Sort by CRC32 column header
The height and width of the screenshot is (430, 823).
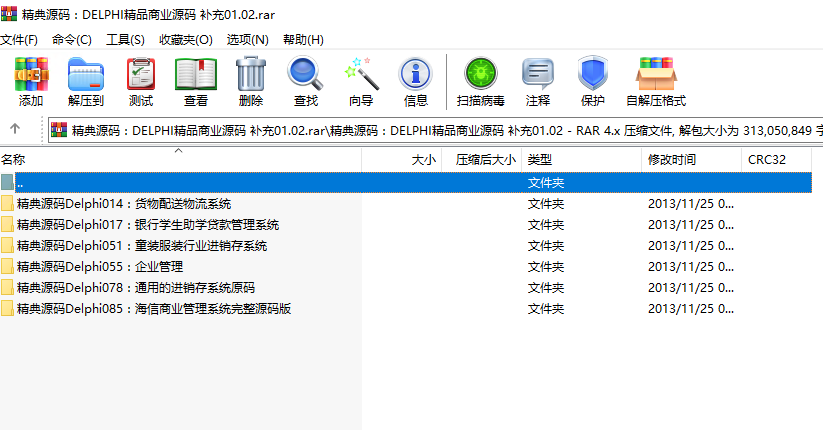tap(777, 160)
